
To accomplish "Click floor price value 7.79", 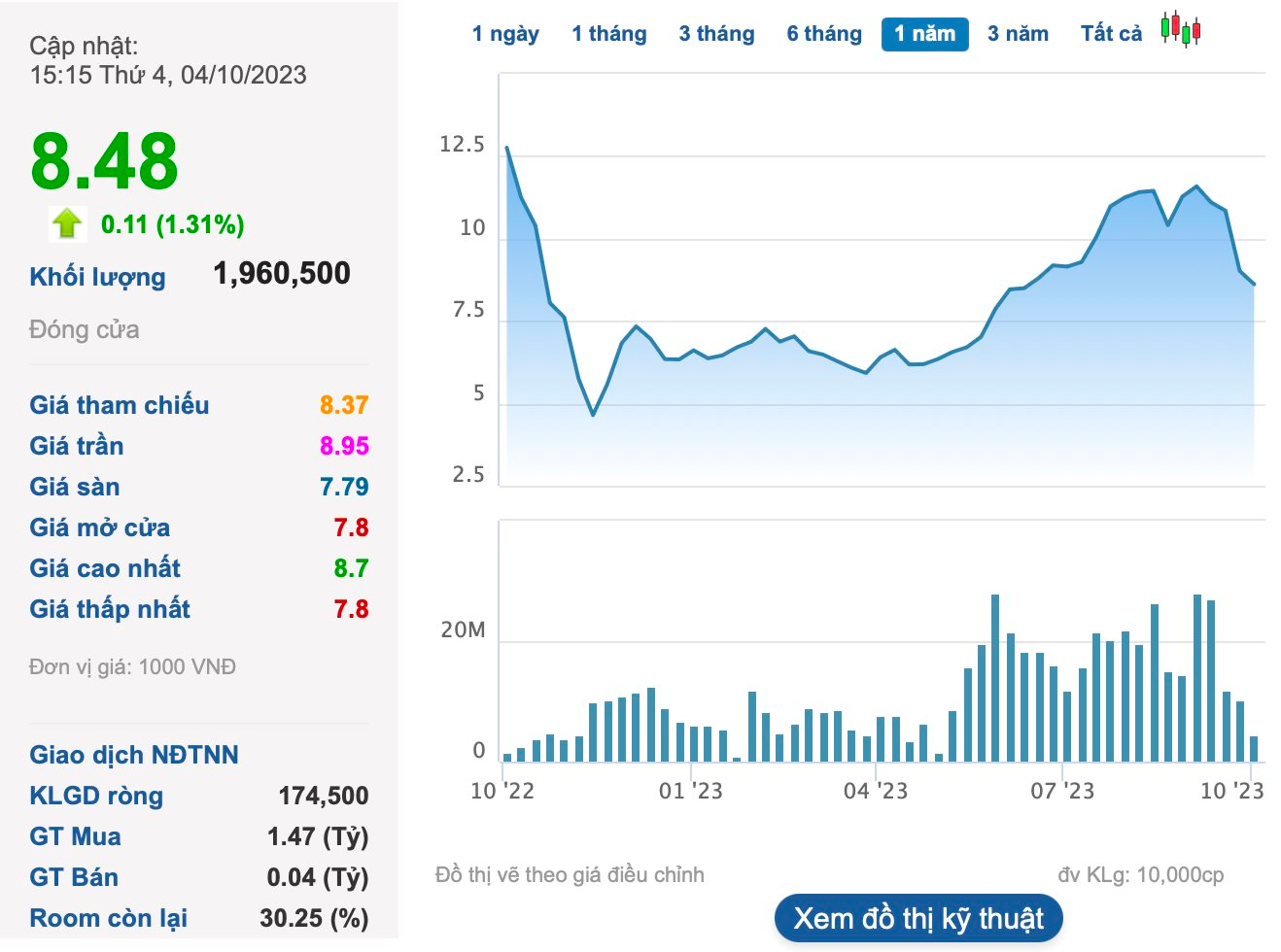I will (x=344, y=487).
